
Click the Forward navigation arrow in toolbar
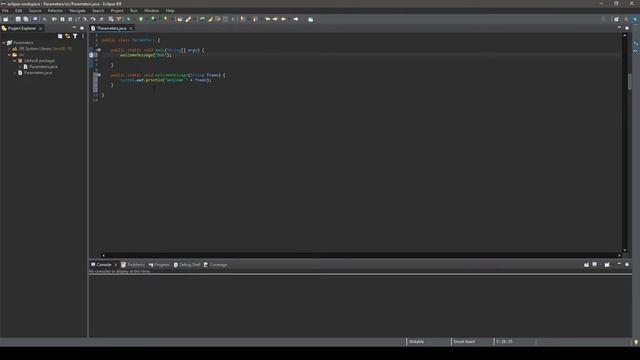pos(296,19)
